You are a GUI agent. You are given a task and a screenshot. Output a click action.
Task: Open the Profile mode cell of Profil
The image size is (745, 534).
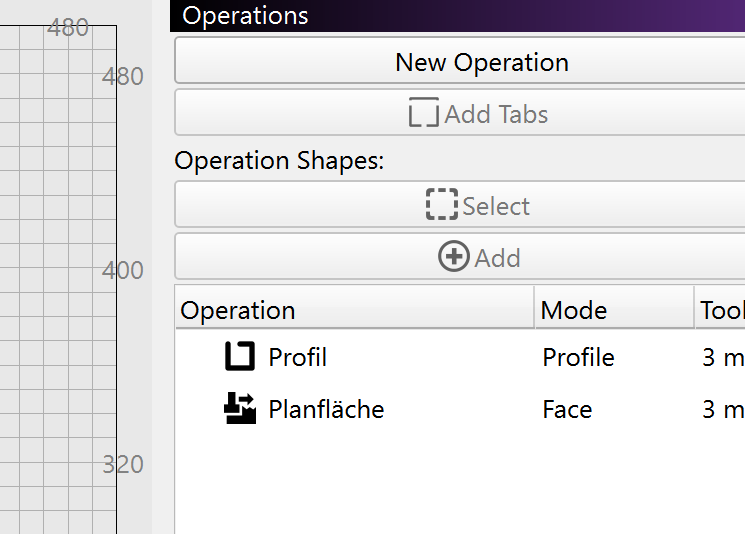pos(578,357)
